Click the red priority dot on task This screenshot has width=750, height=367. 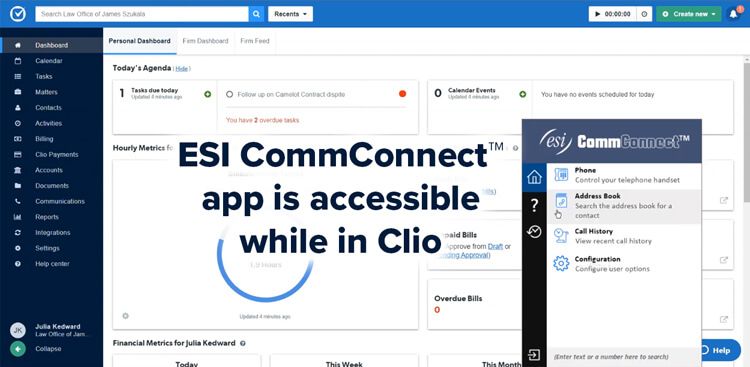coord(402,94)
